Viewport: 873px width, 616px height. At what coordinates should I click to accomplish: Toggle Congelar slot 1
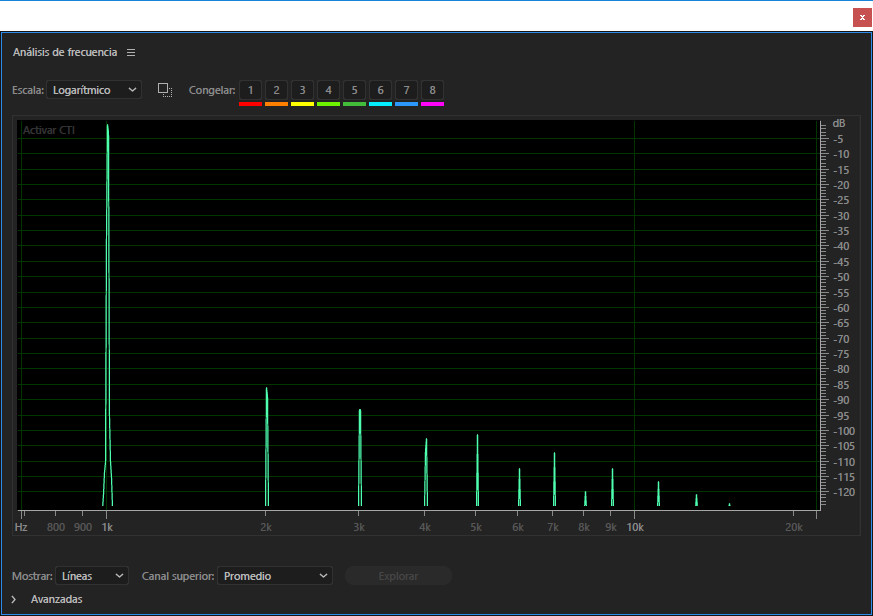(x=251, y=90)
